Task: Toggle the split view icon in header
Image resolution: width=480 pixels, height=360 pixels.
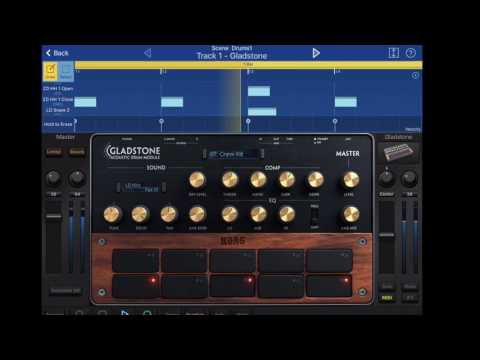Action: click(x=394, y=53)
